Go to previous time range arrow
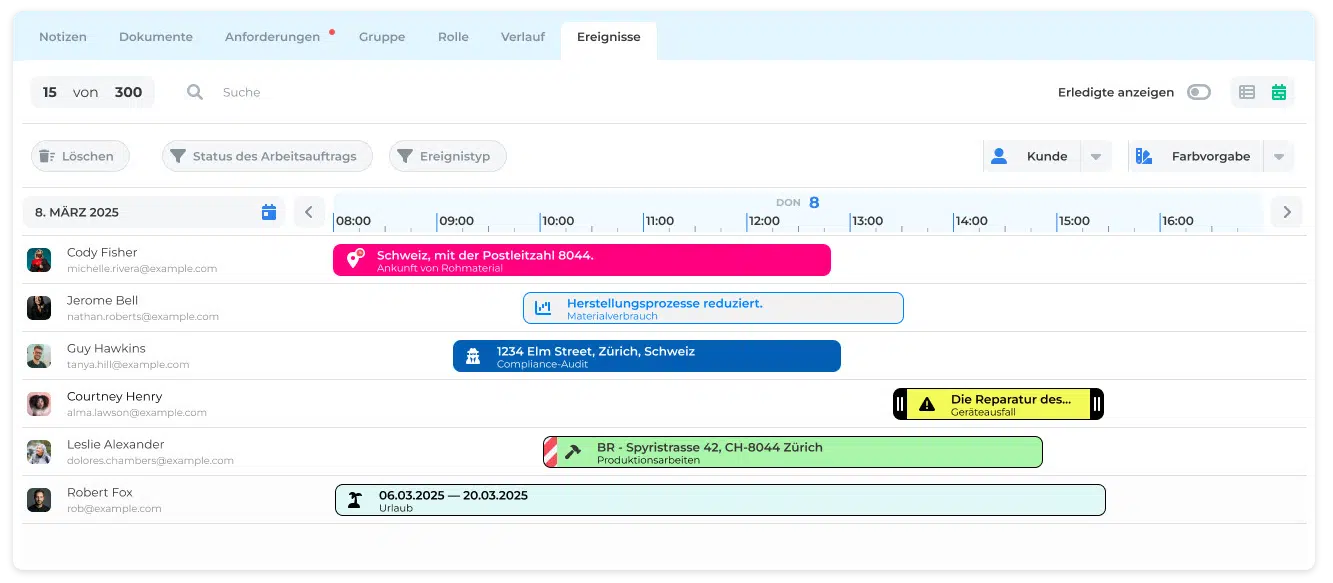 click(x=309, y=212)
